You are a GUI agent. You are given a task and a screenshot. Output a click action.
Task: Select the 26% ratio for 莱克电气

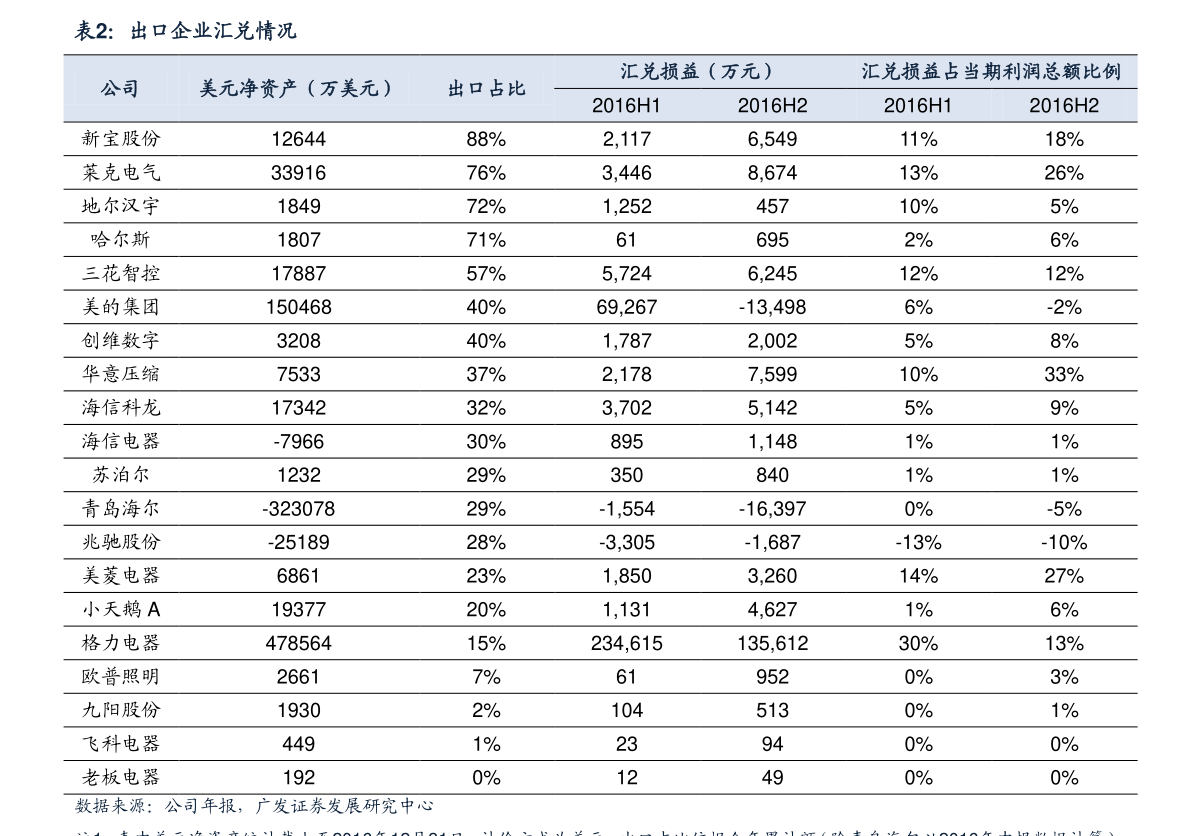point(1063,172)
